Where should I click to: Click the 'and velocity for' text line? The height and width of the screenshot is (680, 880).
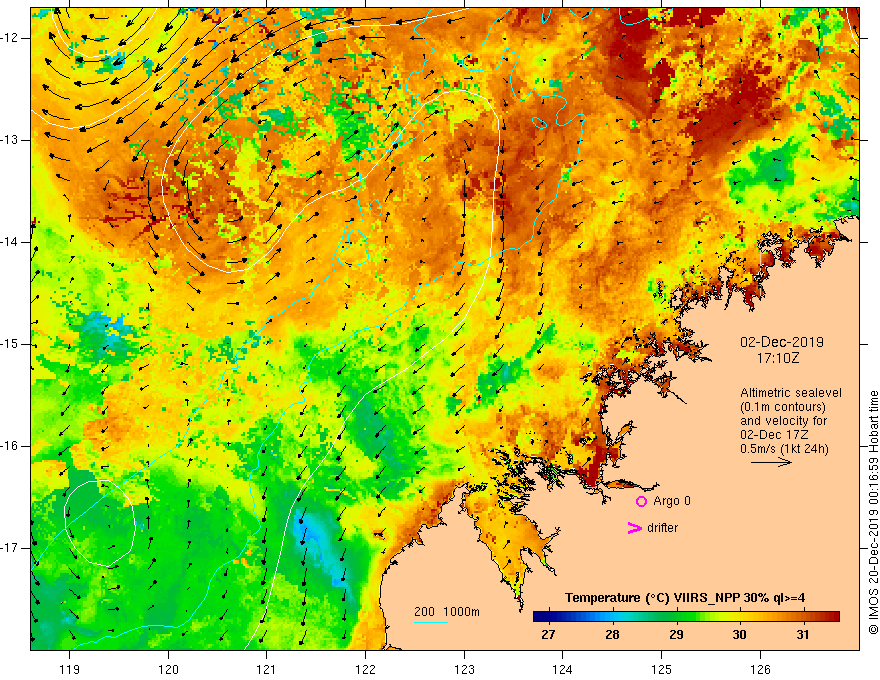(x=783, y=421)
